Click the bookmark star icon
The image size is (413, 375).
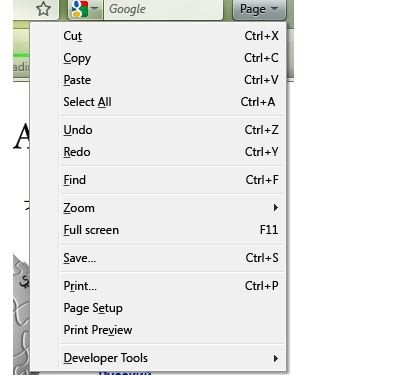(x=44, y=9)
